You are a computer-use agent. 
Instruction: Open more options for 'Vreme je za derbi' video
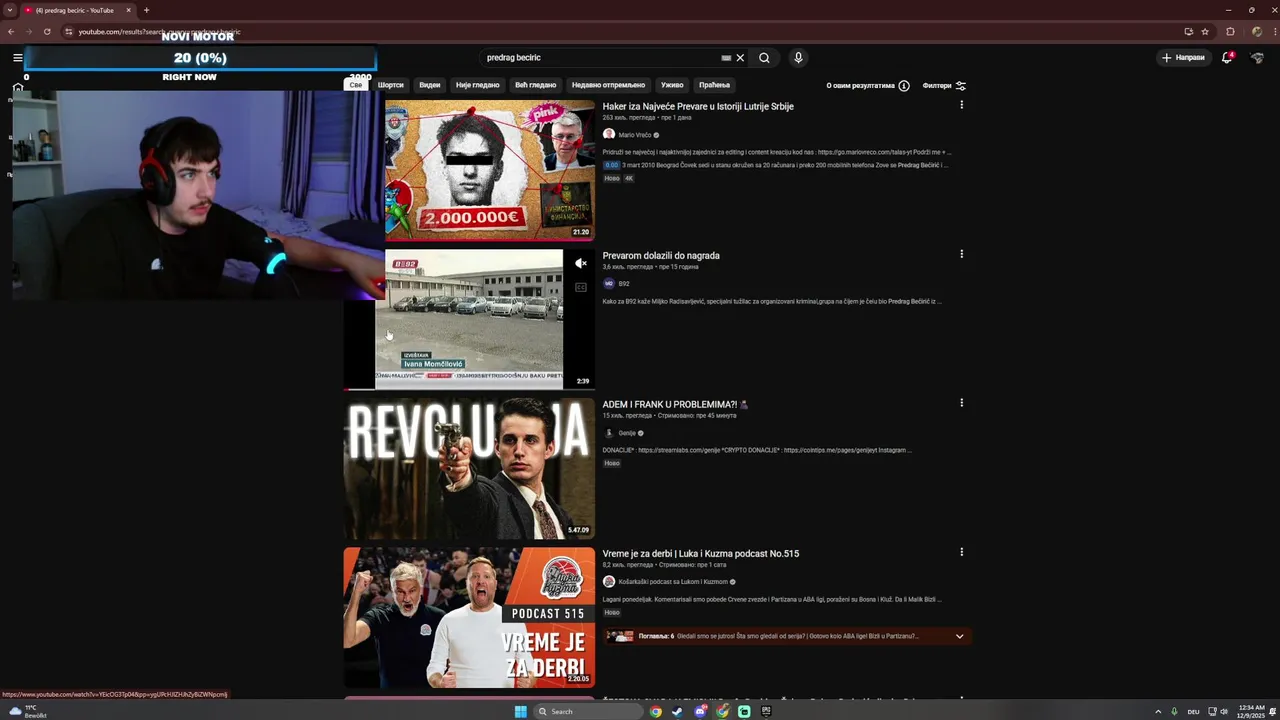pos(961,552)
